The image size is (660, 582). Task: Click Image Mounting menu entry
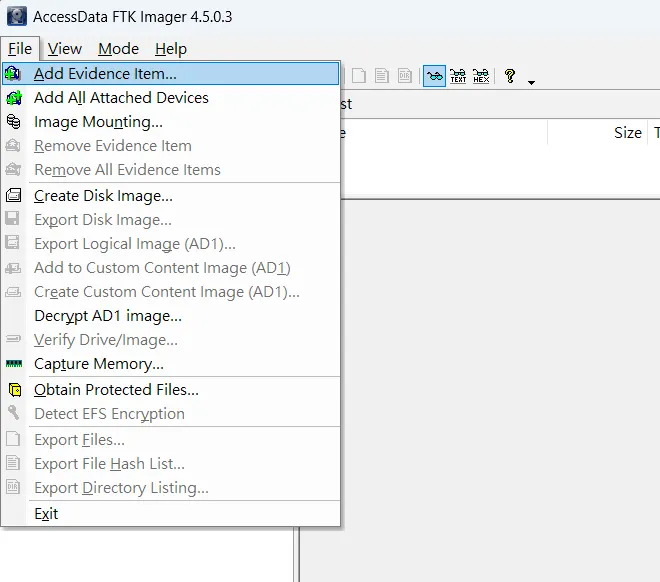(170, 122)
